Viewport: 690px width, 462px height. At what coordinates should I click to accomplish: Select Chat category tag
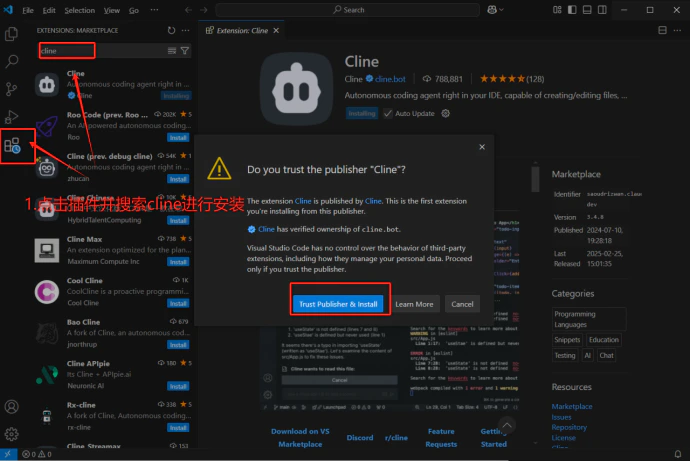coord(606,356)
